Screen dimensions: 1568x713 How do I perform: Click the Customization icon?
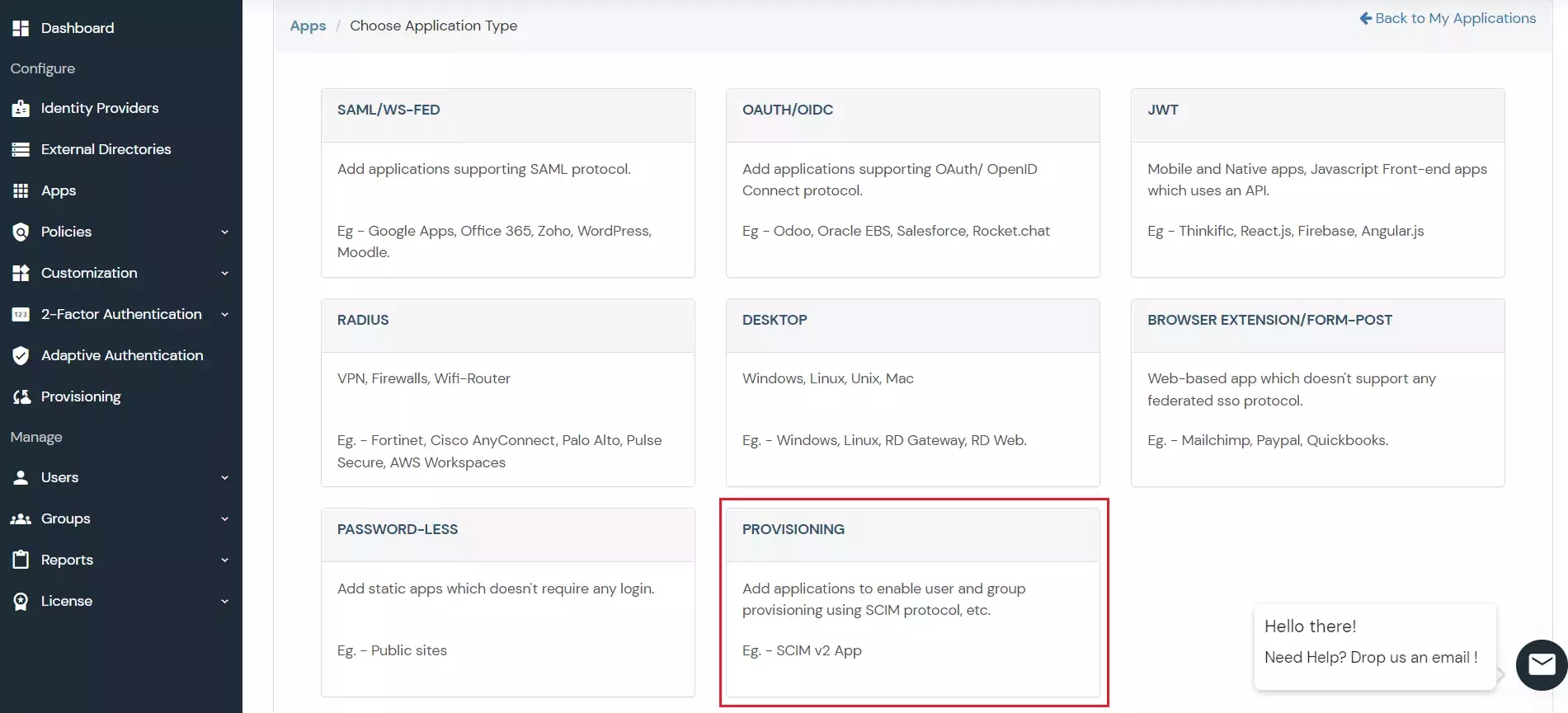[21, 273]
